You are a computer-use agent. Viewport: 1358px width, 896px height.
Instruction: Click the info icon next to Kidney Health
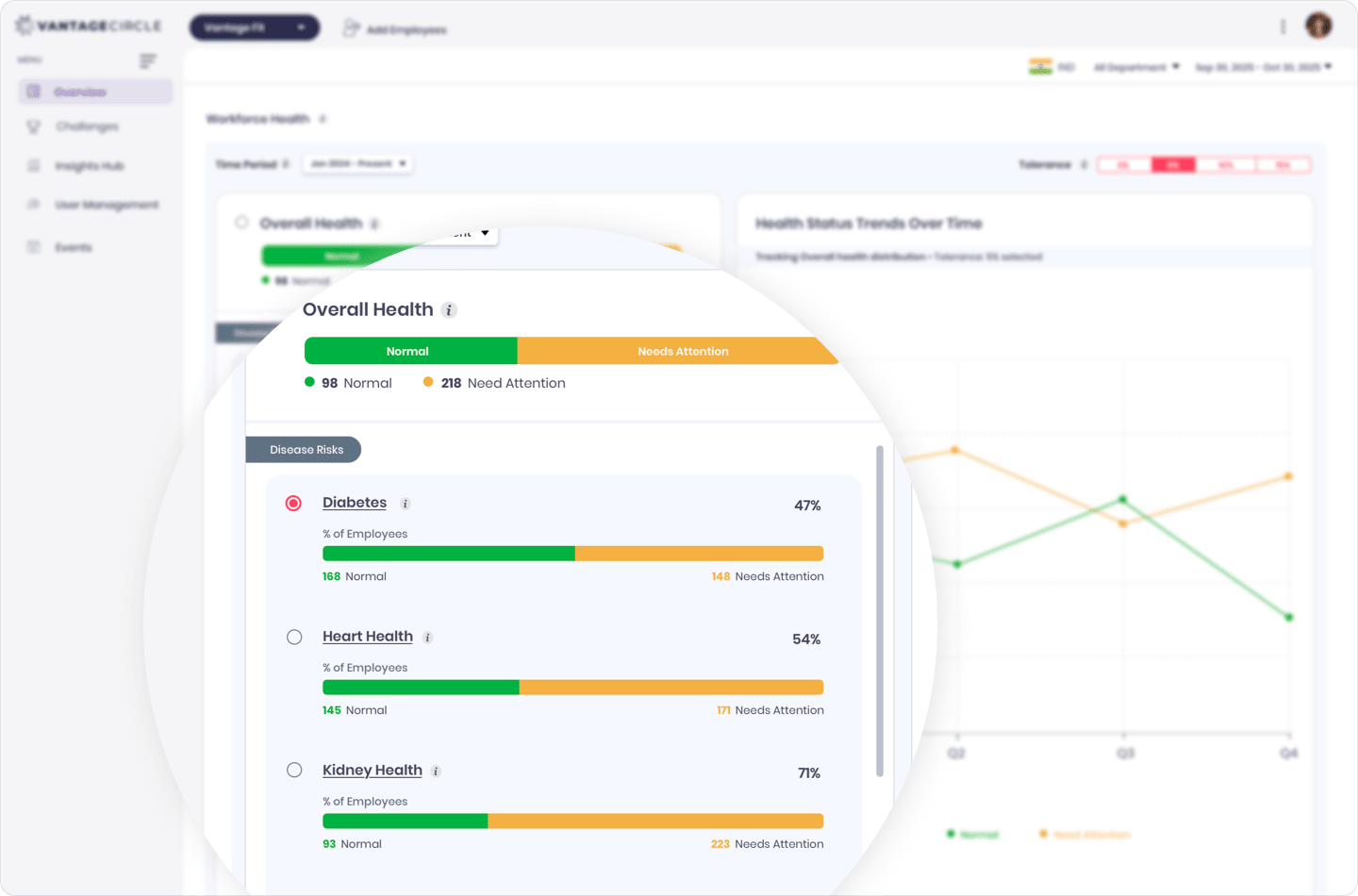click(x=436, y=772)
